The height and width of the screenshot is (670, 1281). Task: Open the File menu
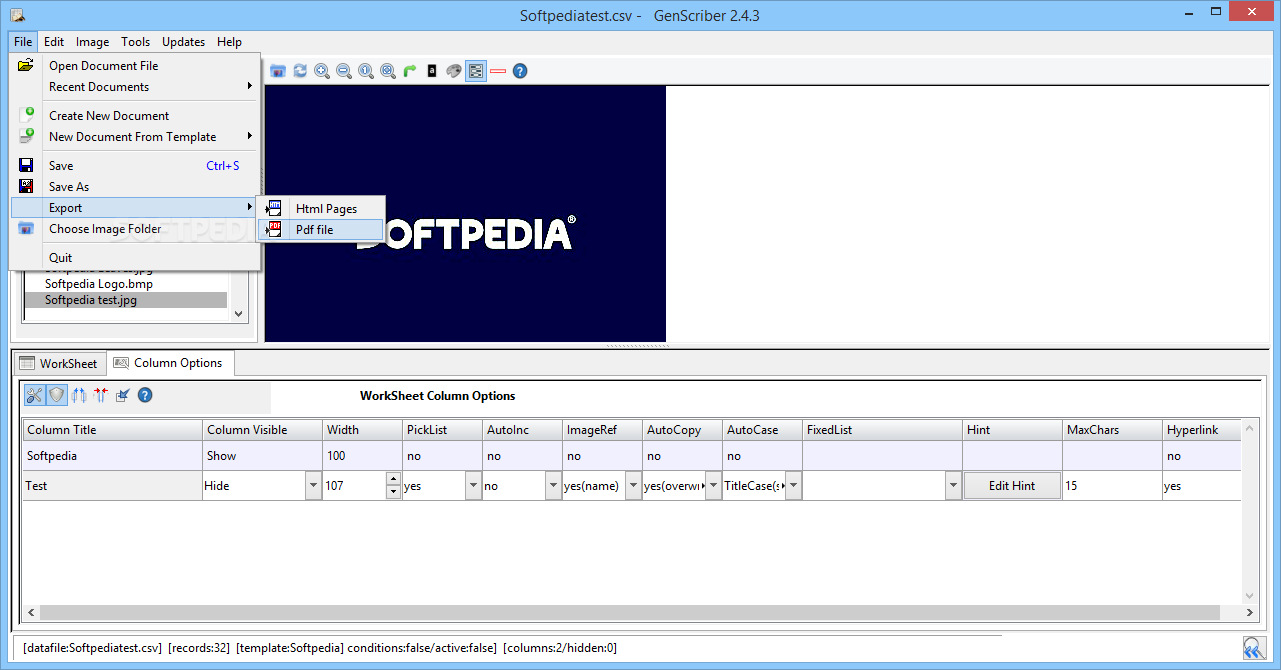point(23,42)
